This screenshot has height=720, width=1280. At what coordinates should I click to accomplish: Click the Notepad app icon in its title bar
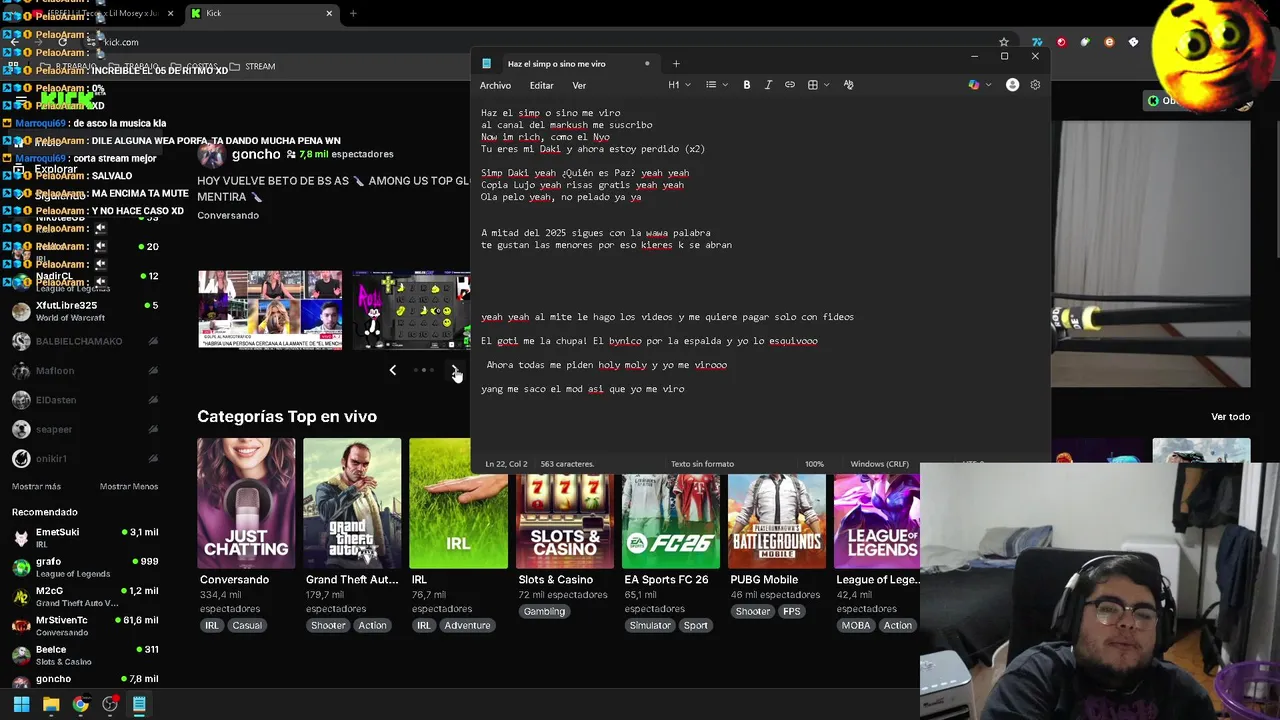487,64
